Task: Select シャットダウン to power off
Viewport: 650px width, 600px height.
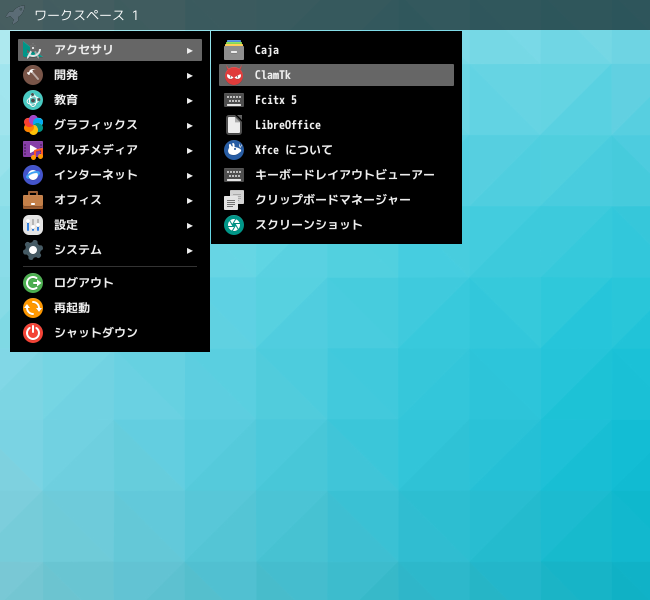Action: pos(96,333)
